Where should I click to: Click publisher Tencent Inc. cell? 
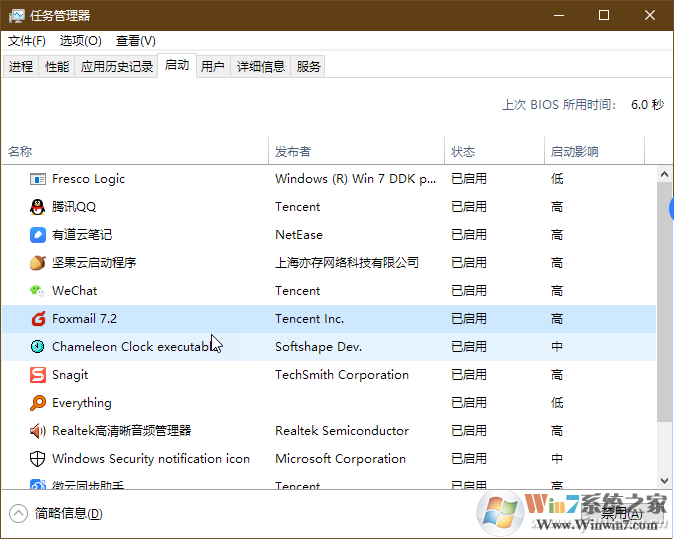[x=309, y=319]
